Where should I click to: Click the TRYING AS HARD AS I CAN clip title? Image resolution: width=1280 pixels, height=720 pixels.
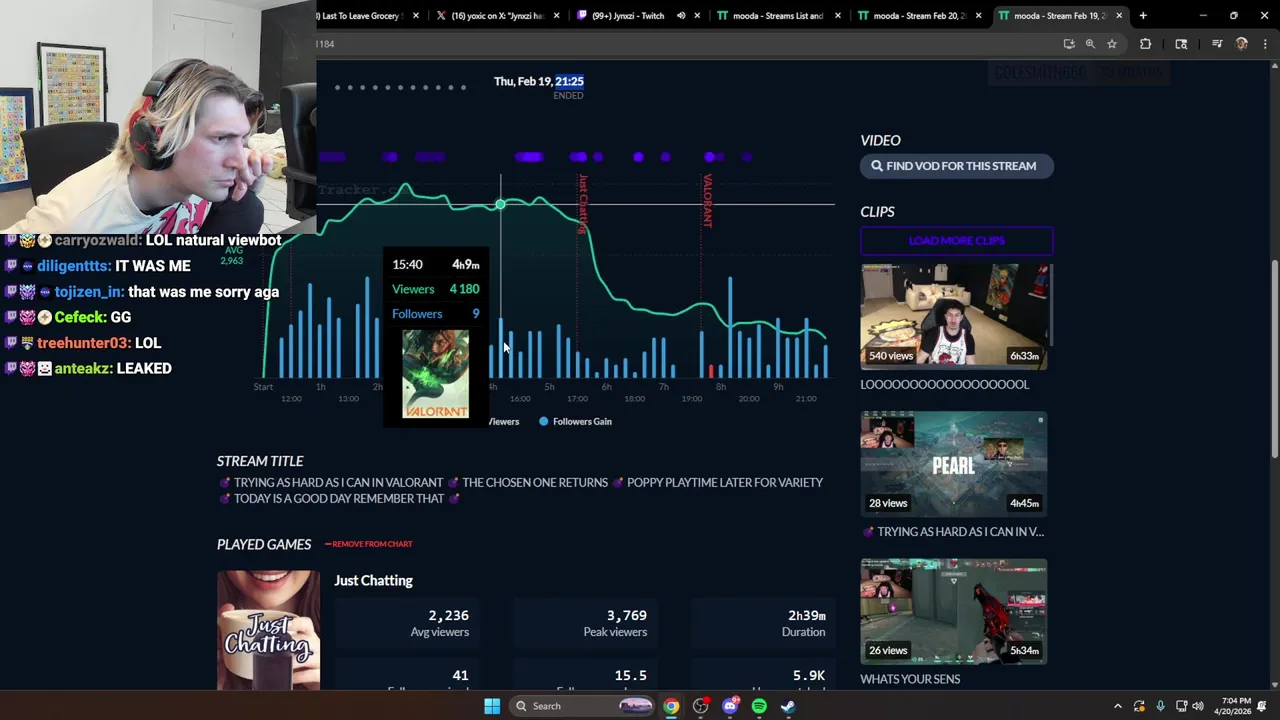coord(955,532)
